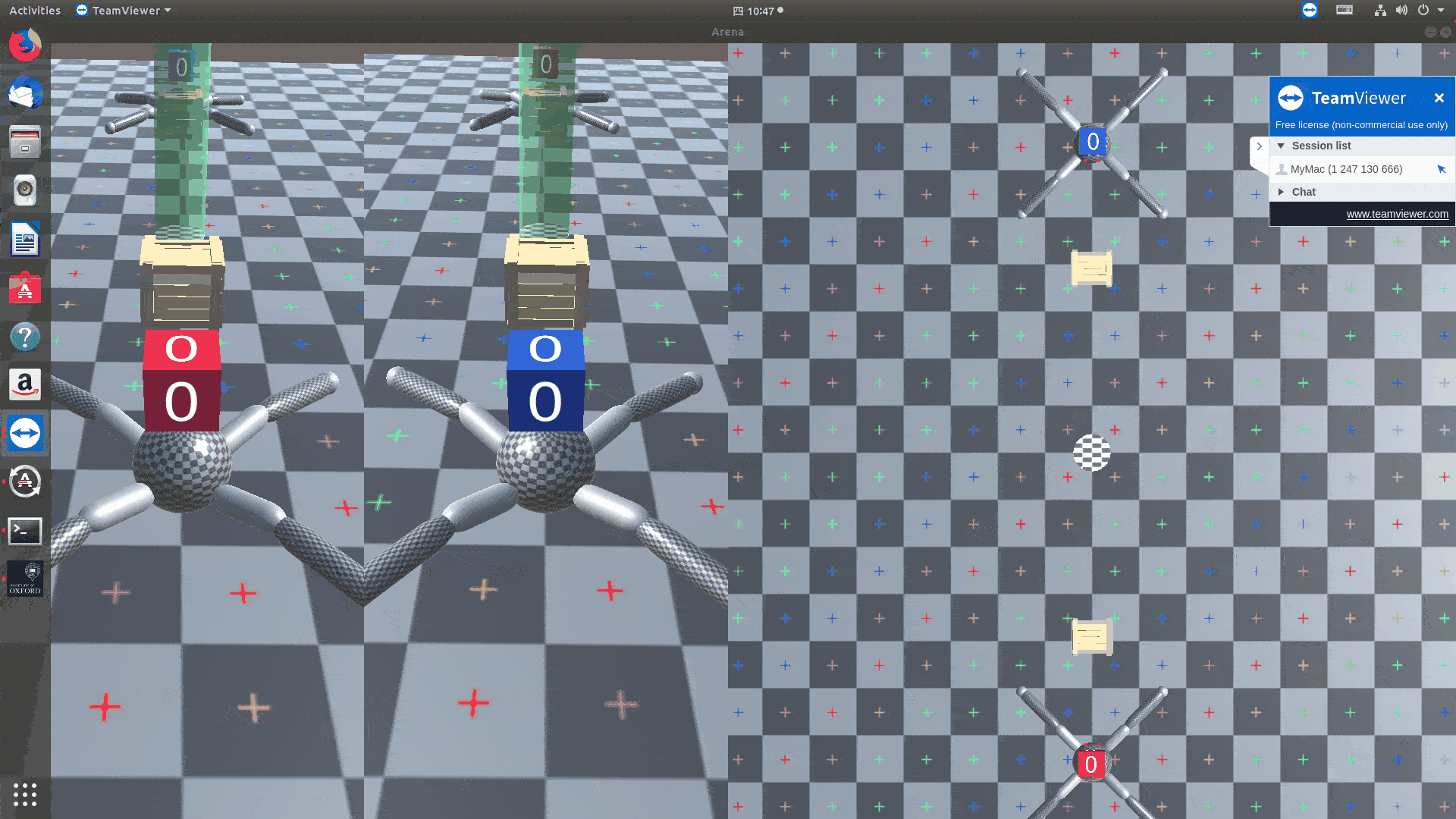Open Ubuntu Software store icon
The width and height of the screenshot is (1456, 819).
tap(25, 289)
